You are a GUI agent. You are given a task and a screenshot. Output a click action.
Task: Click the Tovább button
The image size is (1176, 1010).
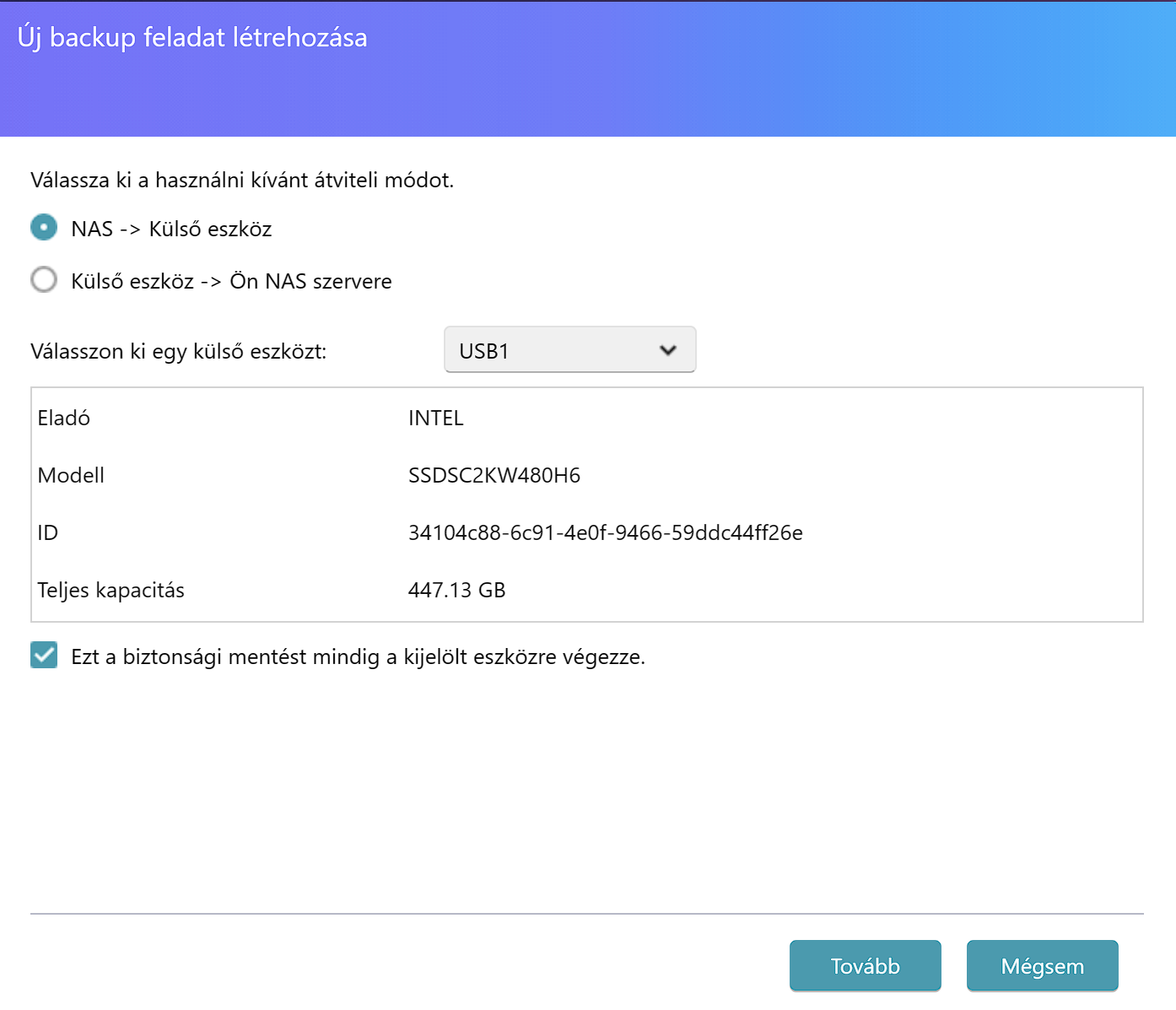(x=866, y=966)
